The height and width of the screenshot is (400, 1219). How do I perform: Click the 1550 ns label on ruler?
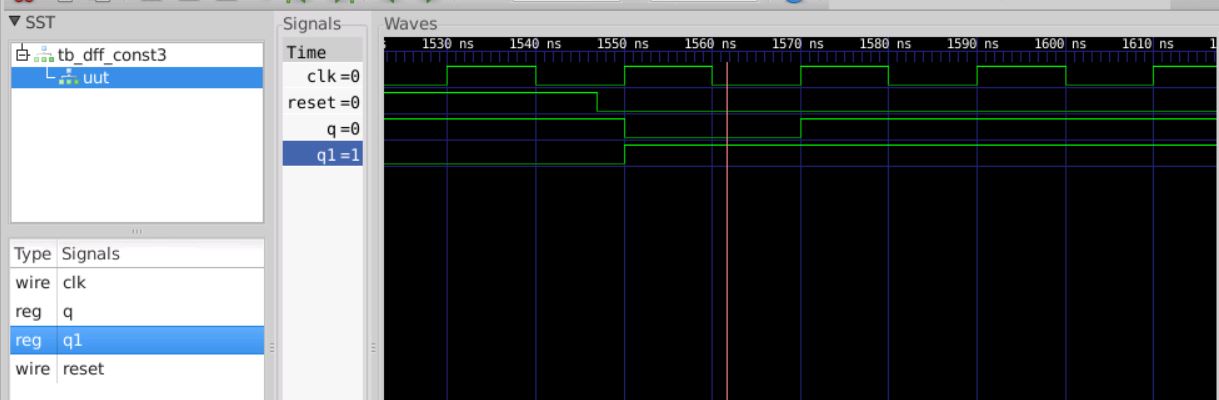pos(624,44)
